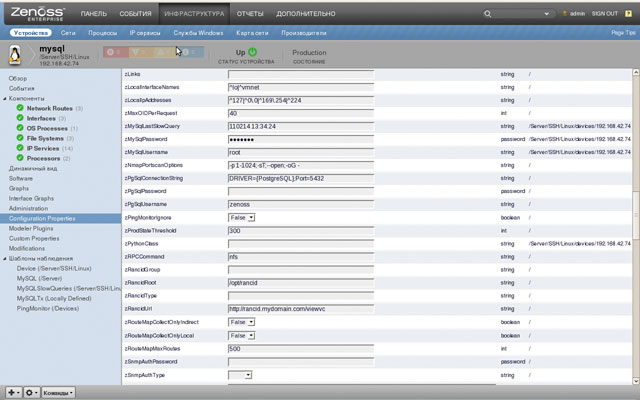
Task: Open MySQL (/Server) monitoring template
Action: 39,278
